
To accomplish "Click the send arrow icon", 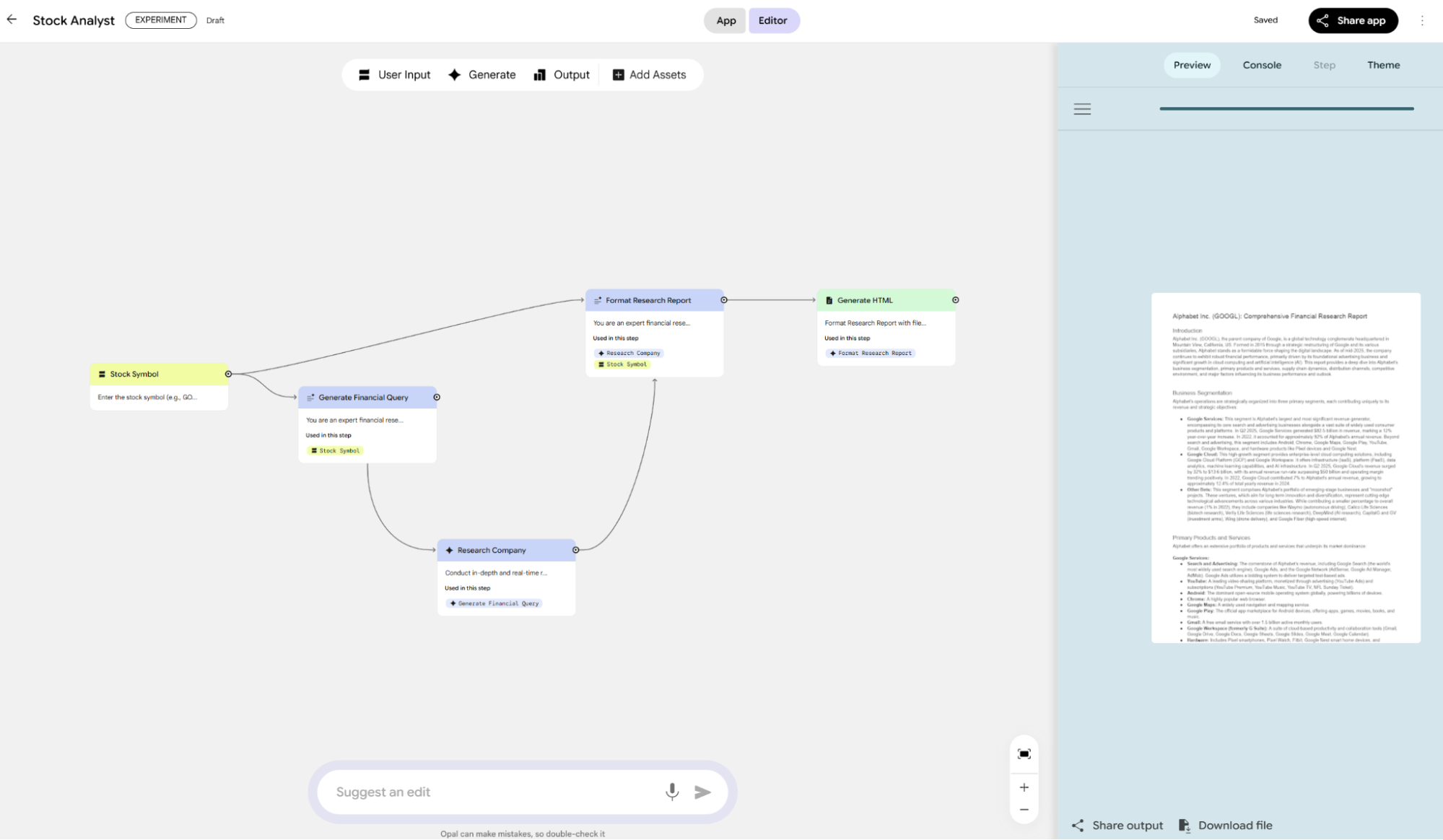I will [x=702, y=792].
